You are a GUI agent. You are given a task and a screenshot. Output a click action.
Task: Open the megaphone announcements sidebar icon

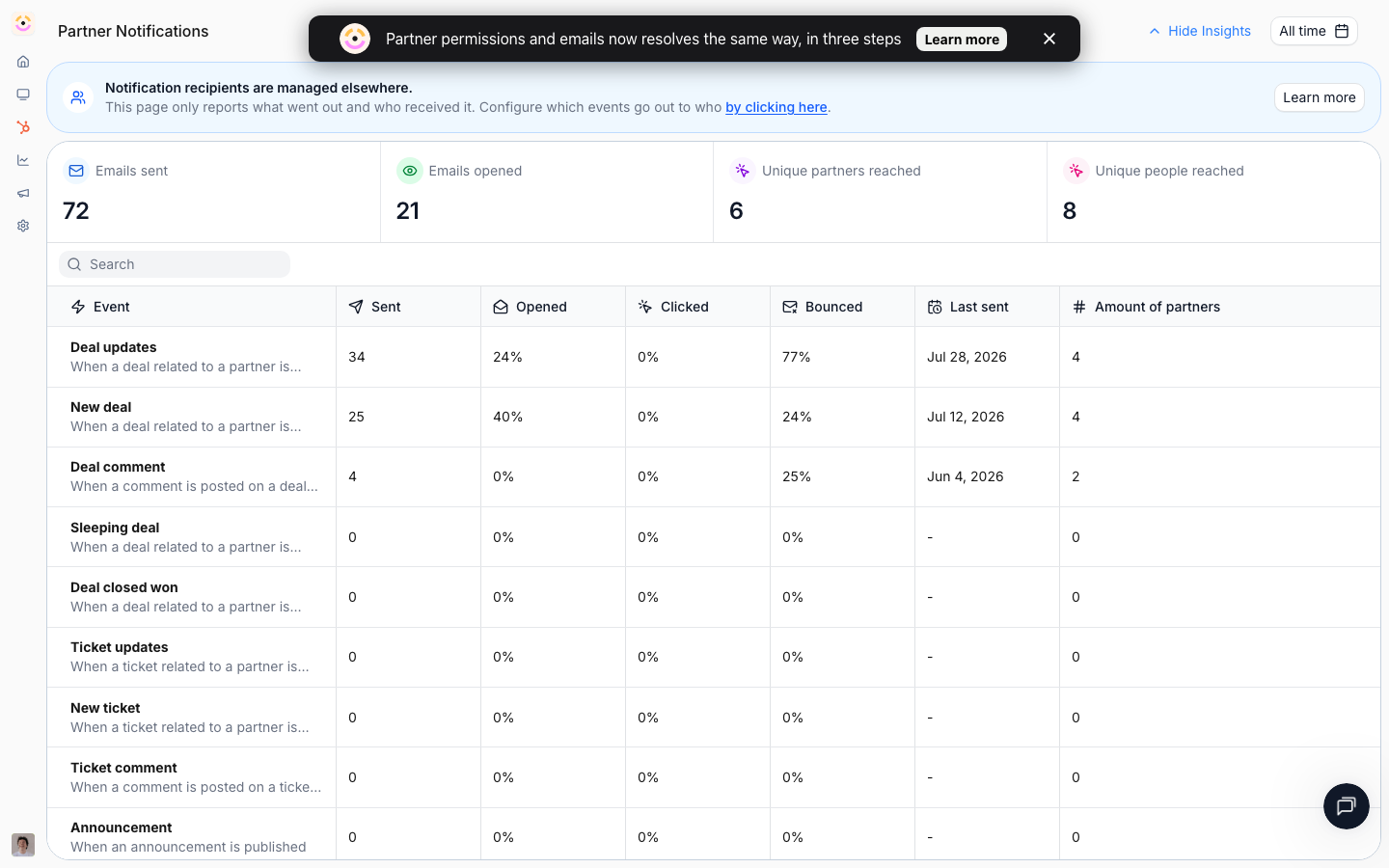pyautogui.click(x=23, y=193)
